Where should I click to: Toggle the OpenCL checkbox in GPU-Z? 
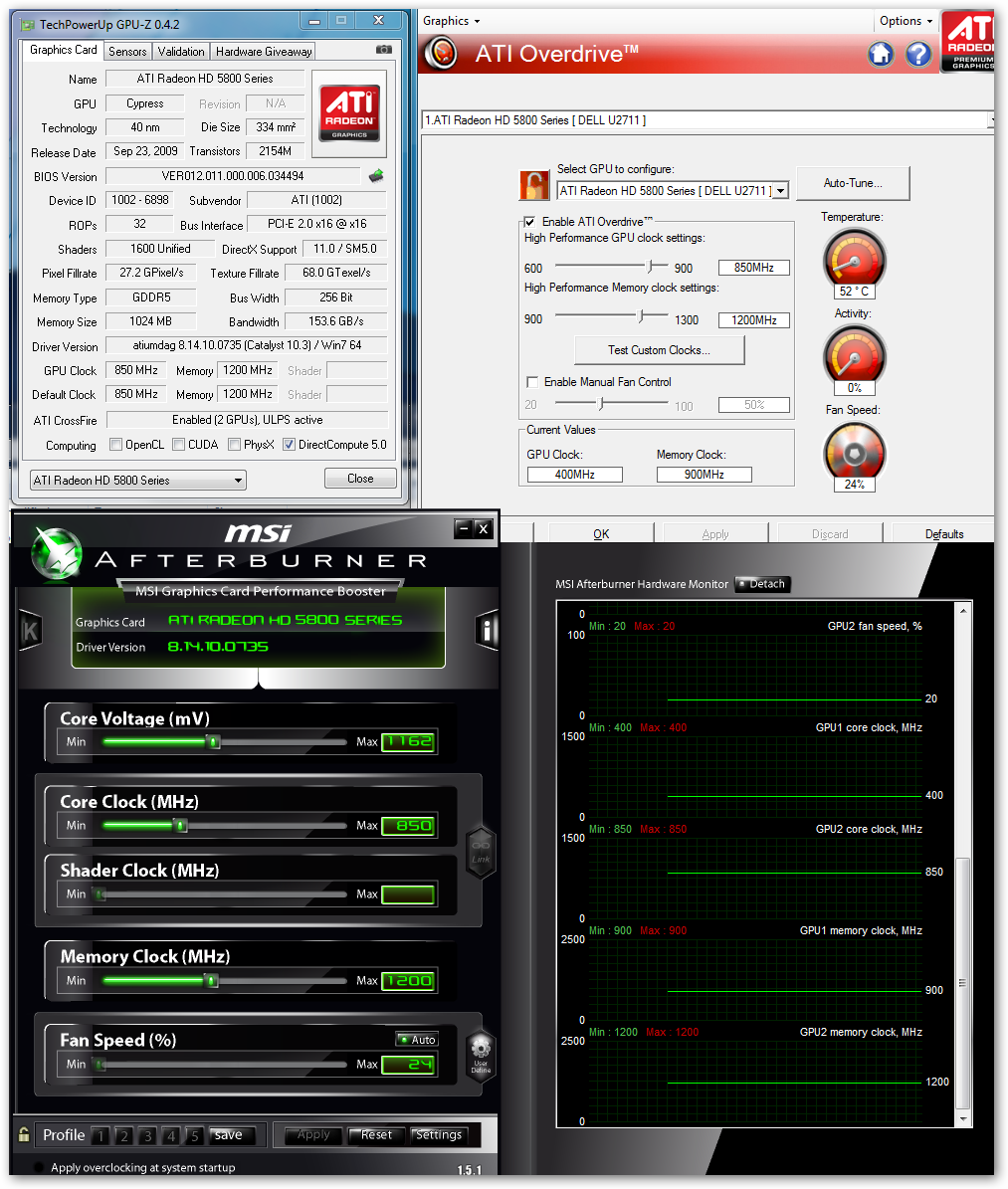(x=116, y=445)
